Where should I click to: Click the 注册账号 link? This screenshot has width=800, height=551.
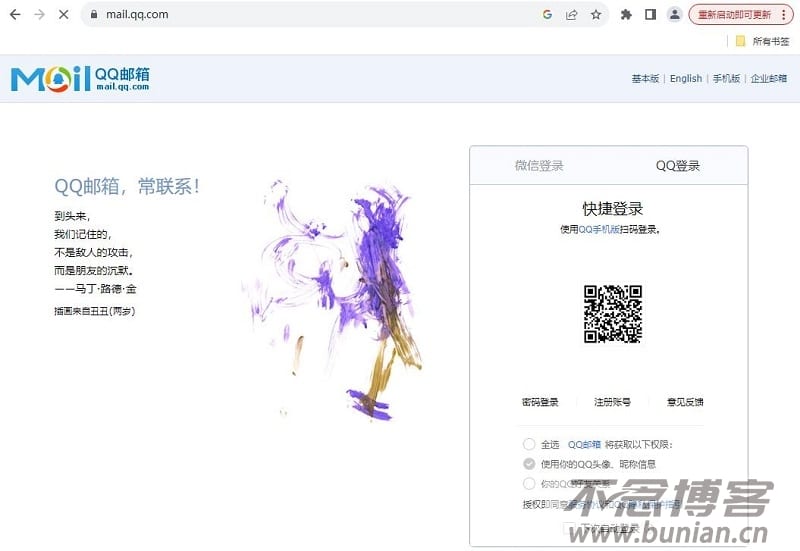(x=612, y=402)
